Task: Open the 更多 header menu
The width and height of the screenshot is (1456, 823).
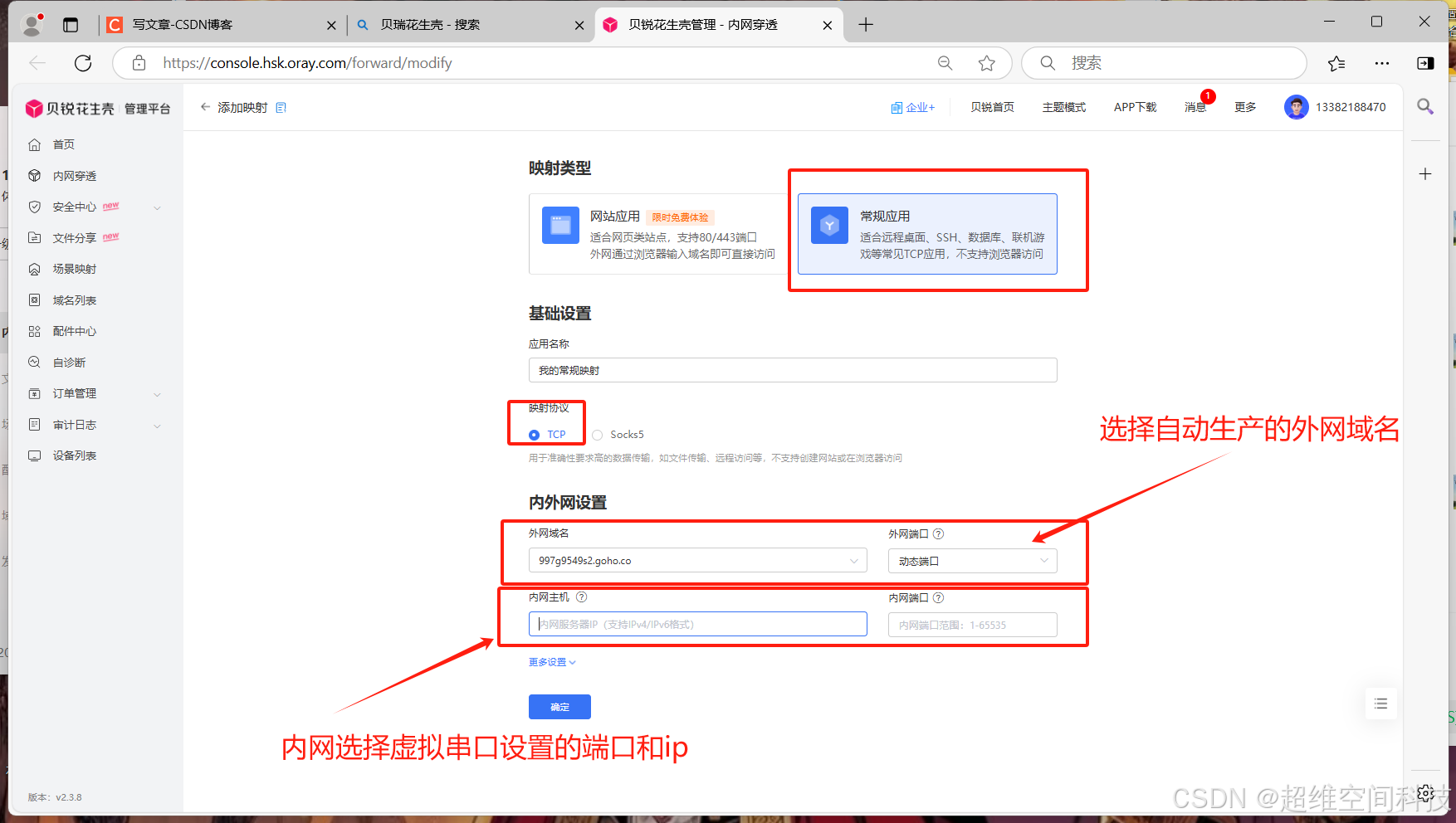Action: tap(1245, 107)
